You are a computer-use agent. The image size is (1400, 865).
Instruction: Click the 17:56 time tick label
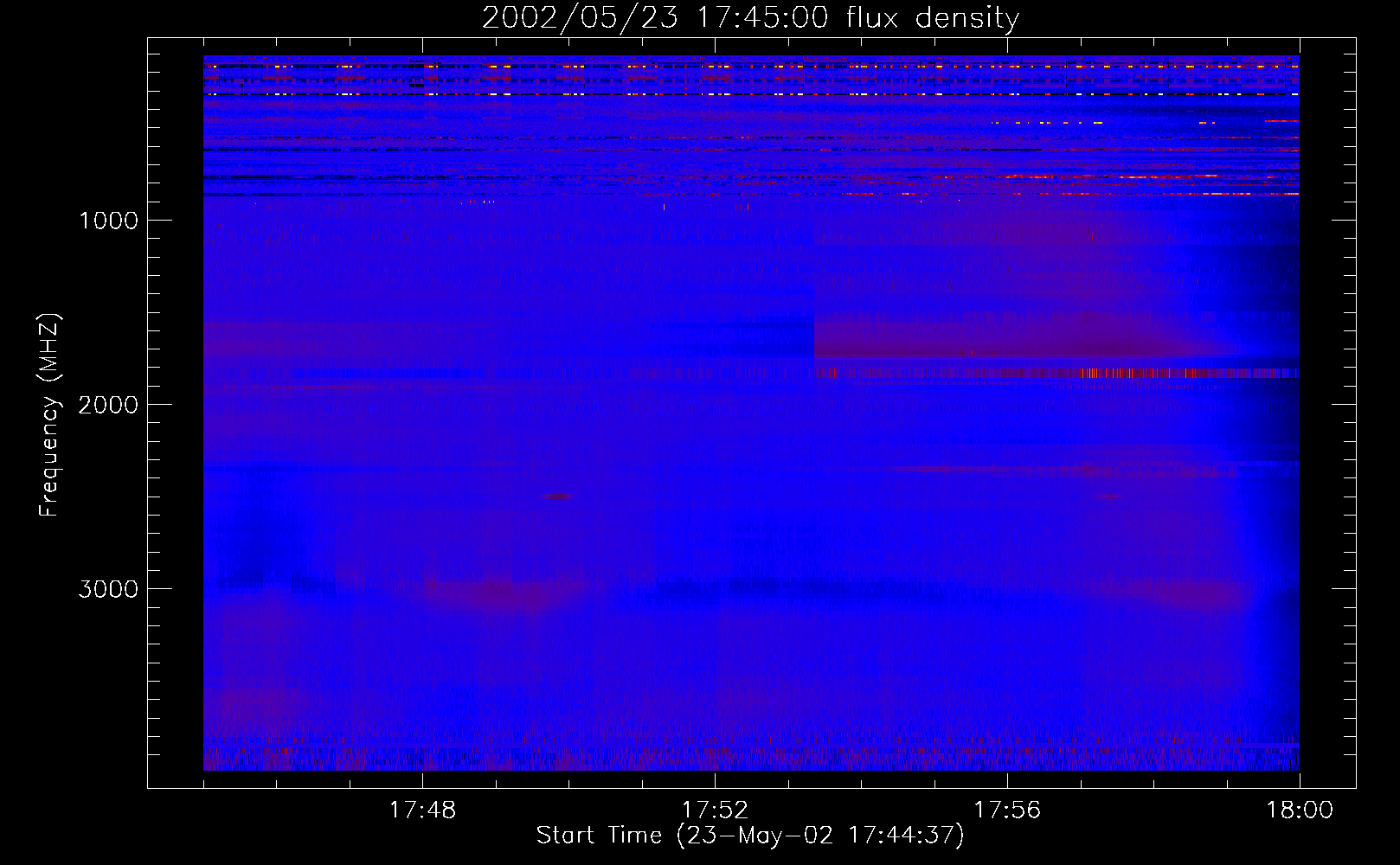coord(1007,811)
